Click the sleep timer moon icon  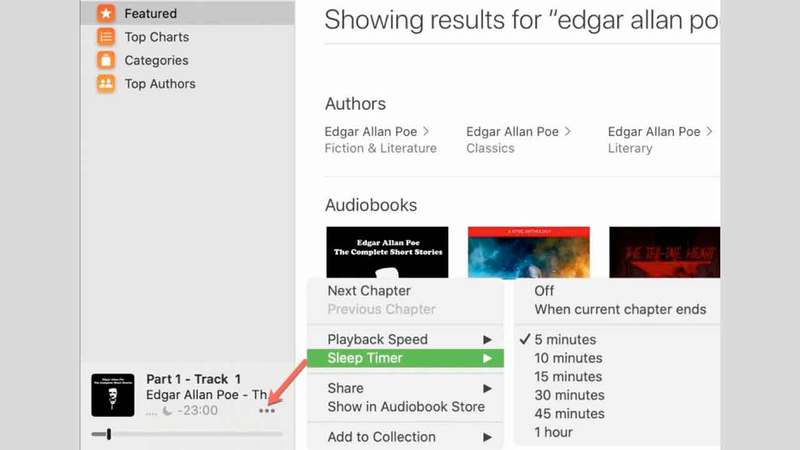point(168,411)
